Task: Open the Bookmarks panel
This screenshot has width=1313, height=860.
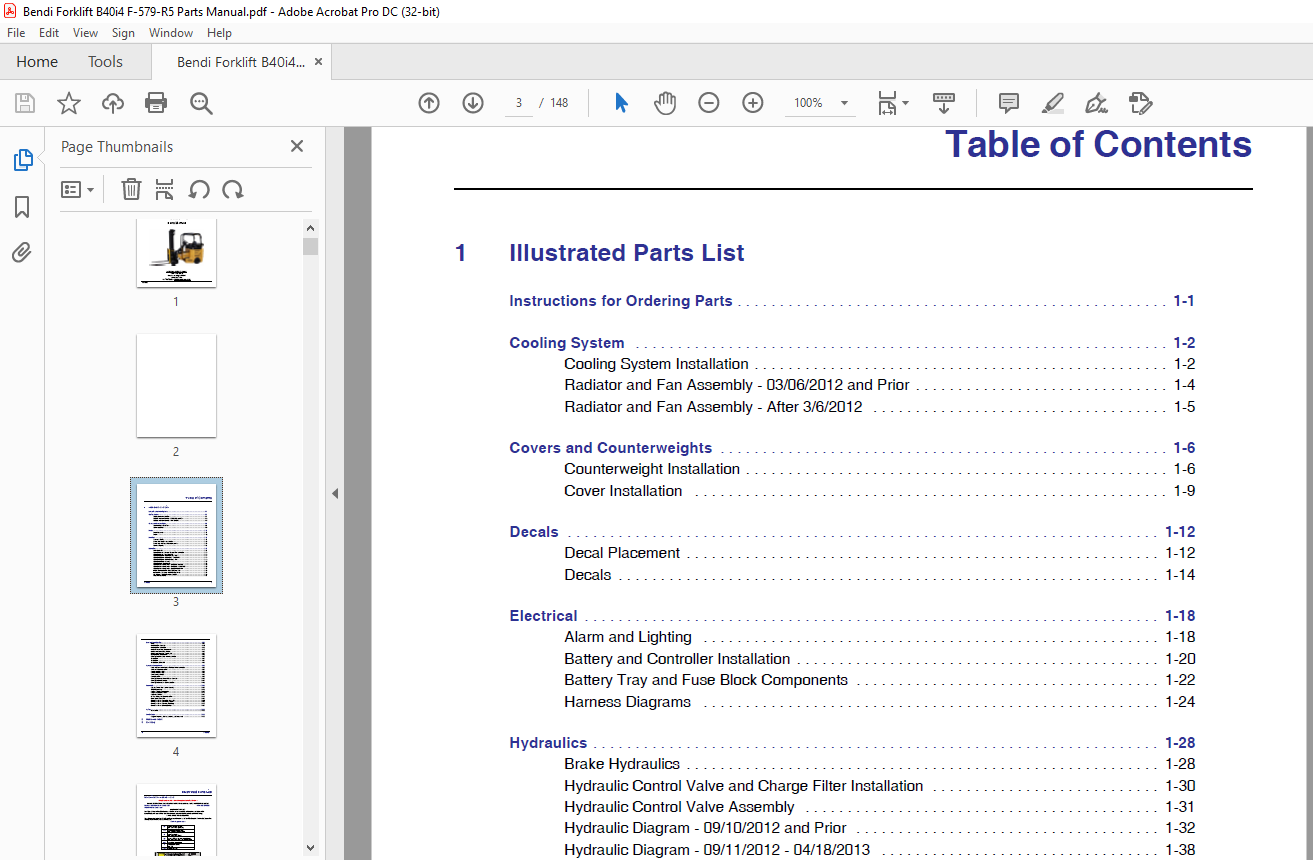Action: pos(22,207)
